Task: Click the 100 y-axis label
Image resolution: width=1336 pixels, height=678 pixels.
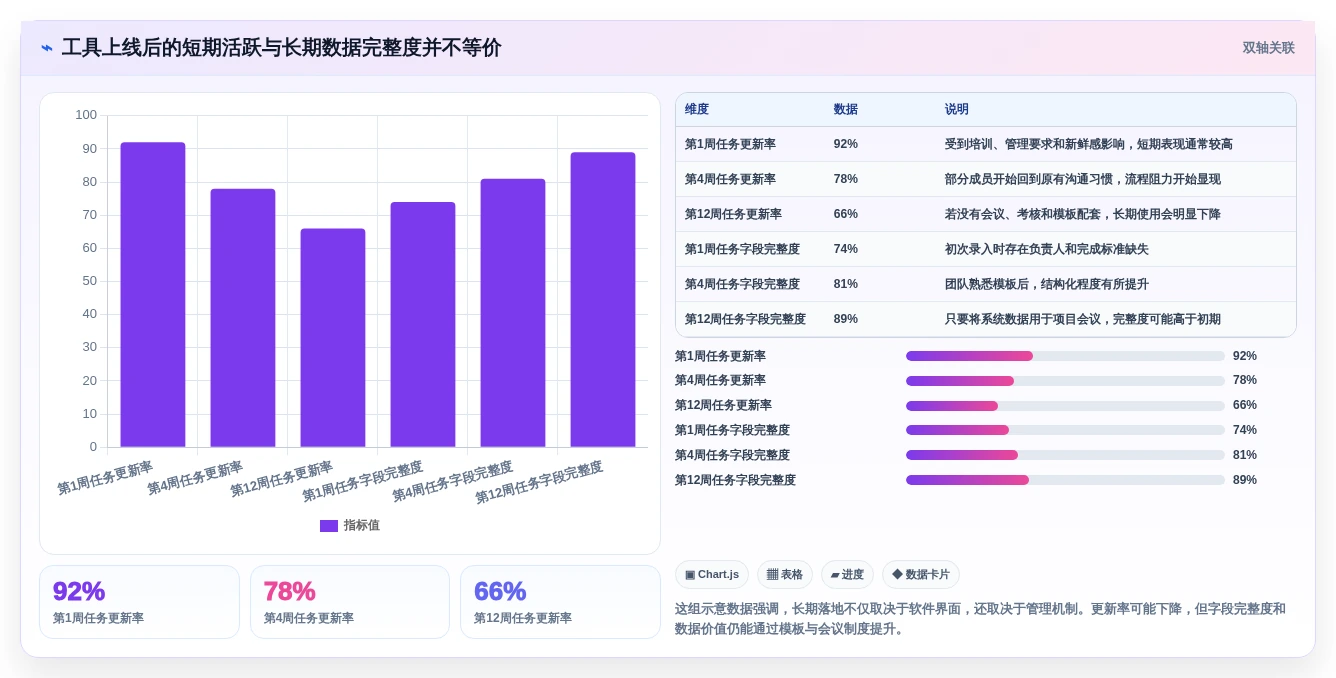Action: (86, 115)
